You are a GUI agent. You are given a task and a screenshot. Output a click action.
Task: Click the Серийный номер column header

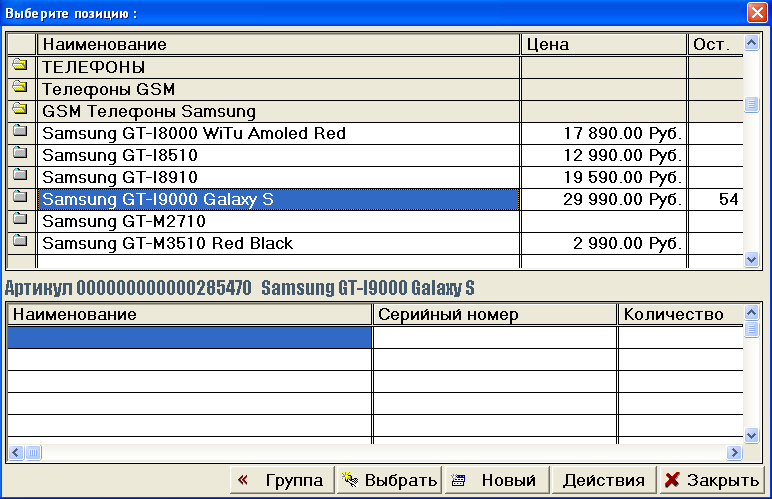[x=495, y=314]
